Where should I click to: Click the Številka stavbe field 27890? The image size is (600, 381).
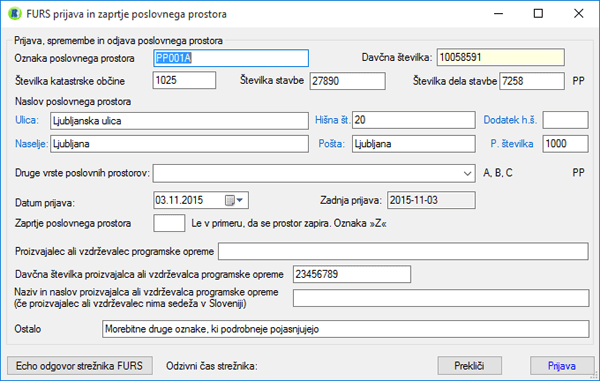(347, 81)
